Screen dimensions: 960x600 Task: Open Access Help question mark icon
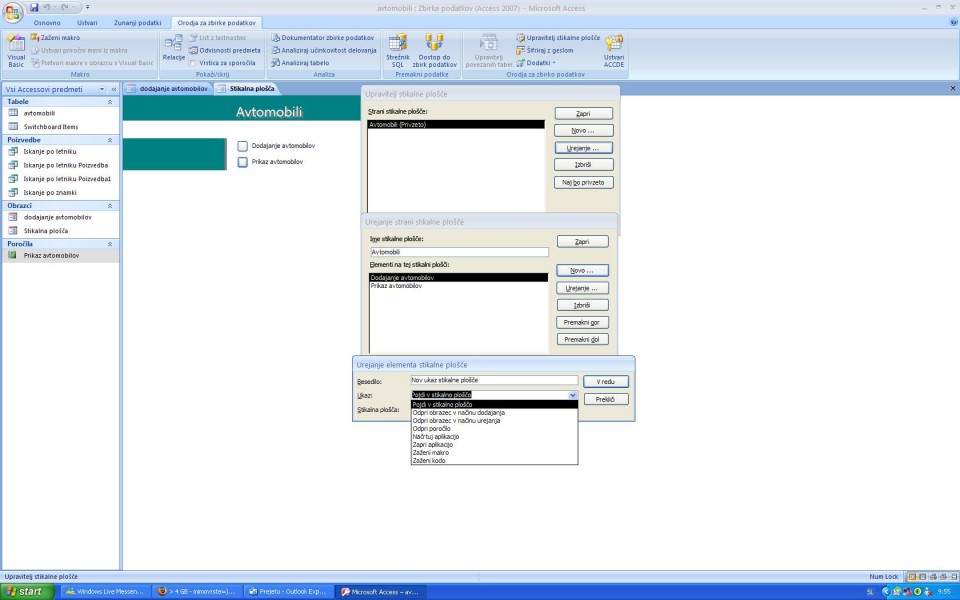[953, 22]
